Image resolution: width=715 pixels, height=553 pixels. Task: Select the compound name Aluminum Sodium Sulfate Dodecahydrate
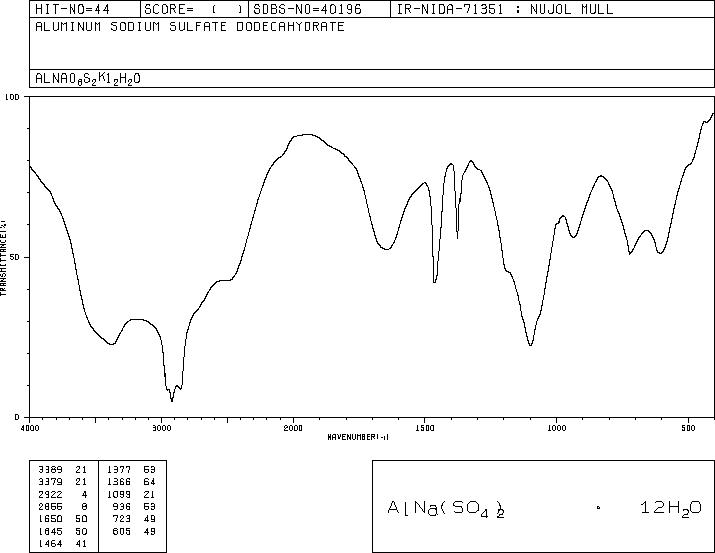click(x=189, y=27)
